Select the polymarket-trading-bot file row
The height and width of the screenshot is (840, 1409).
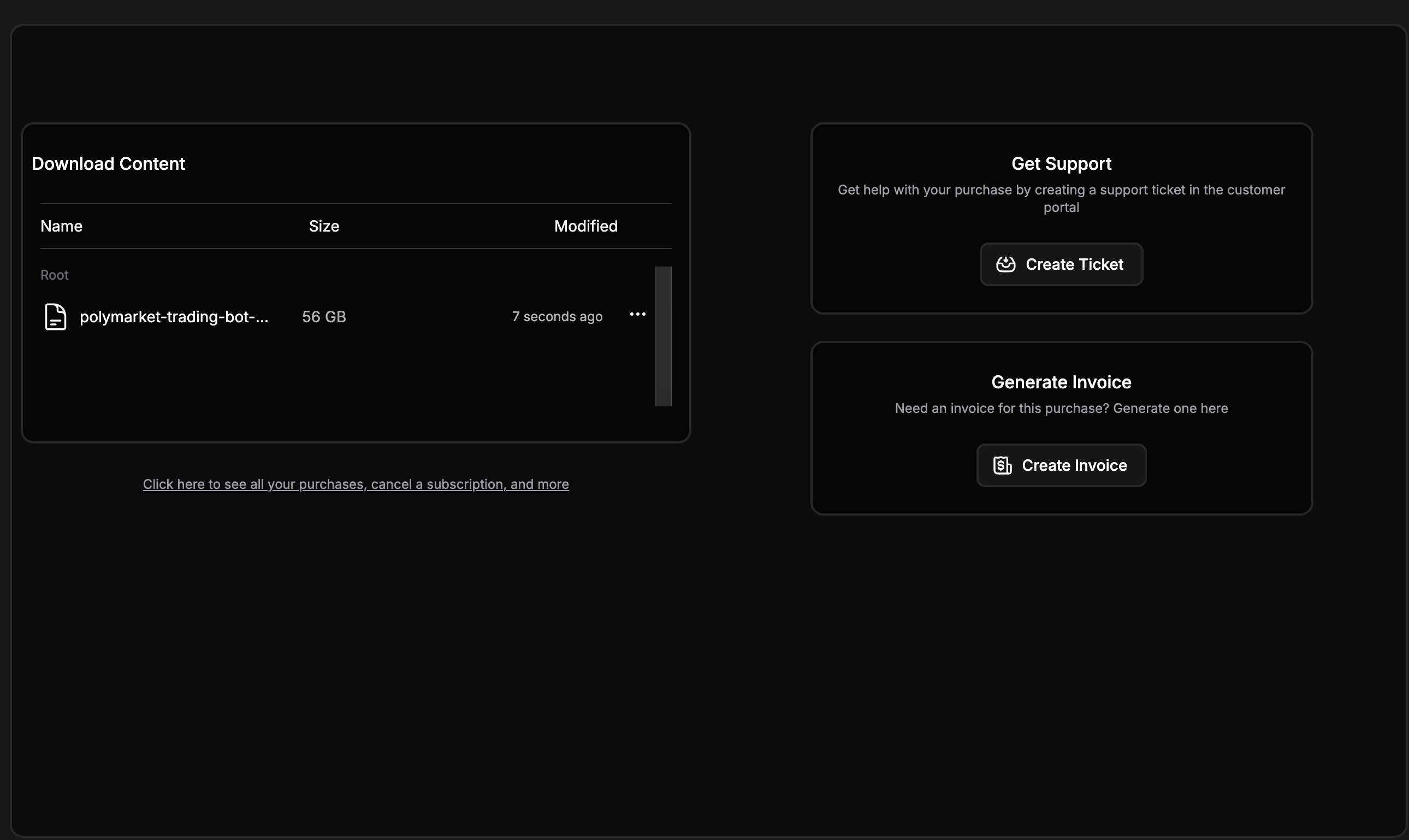pyautogui.click(x=174, y=316)
